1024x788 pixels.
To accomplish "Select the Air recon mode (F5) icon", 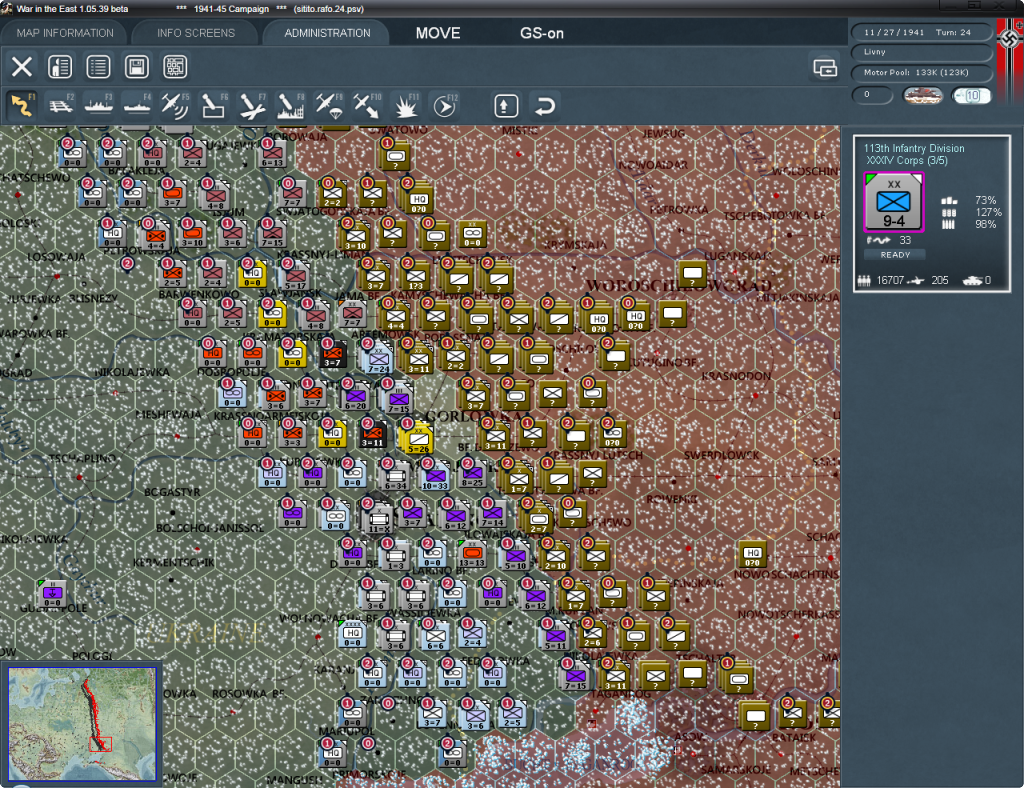I will tap(175, 105).
